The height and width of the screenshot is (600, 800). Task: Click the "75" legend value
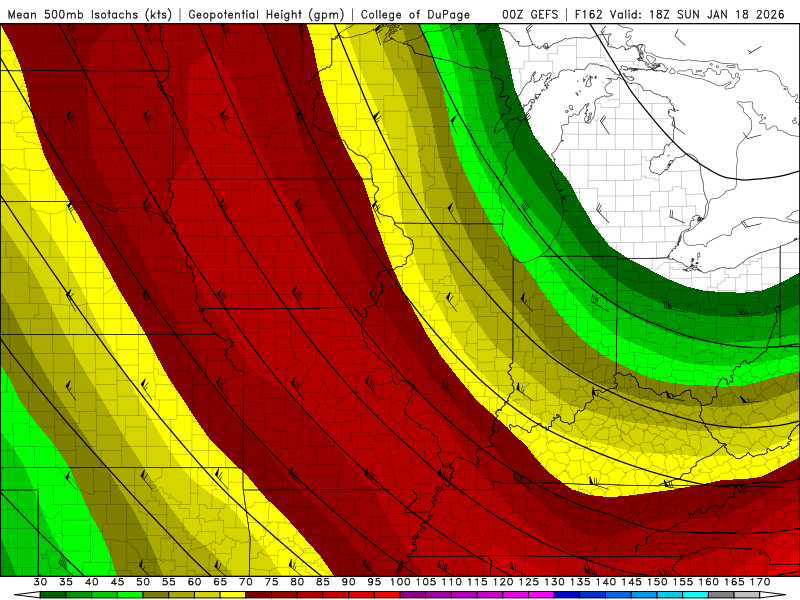[271, 582]
